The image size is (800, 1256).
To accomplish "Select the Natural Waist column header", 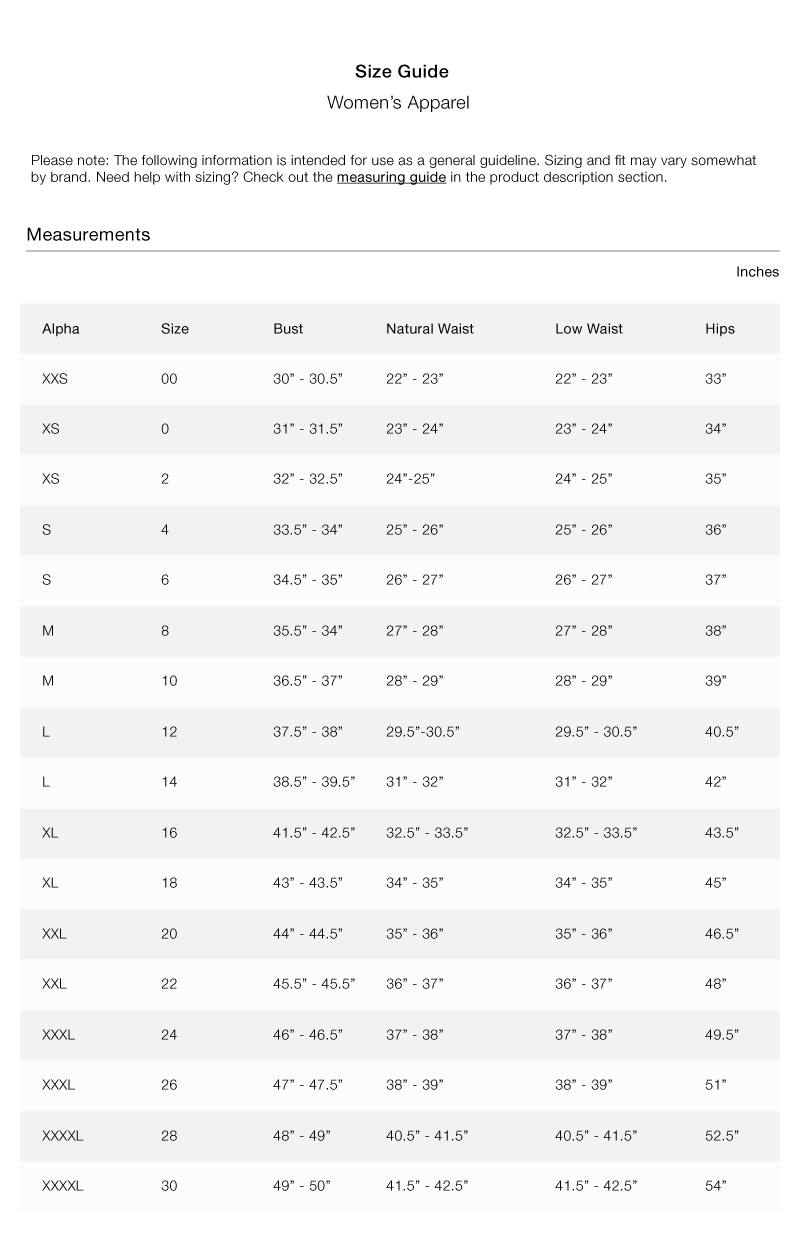I will [430, 329].
